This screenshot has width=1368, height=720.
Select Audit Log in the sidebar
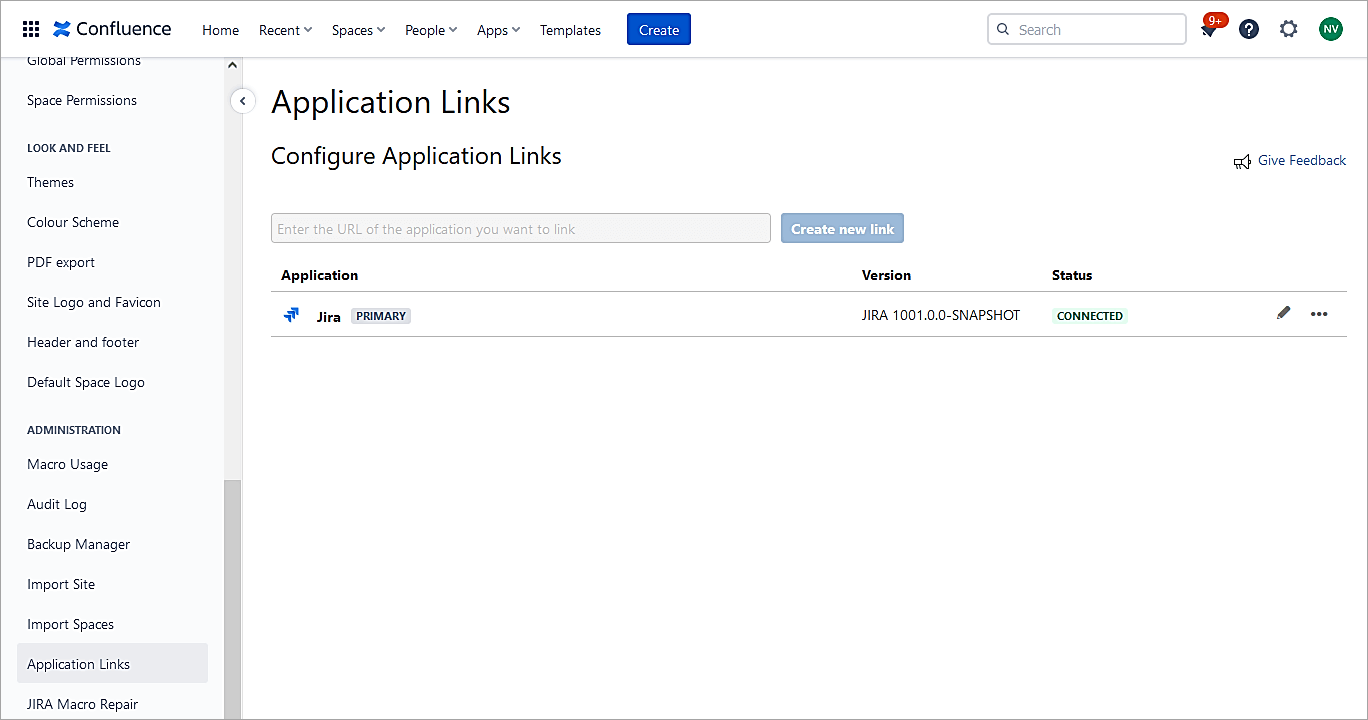point(57,504)
